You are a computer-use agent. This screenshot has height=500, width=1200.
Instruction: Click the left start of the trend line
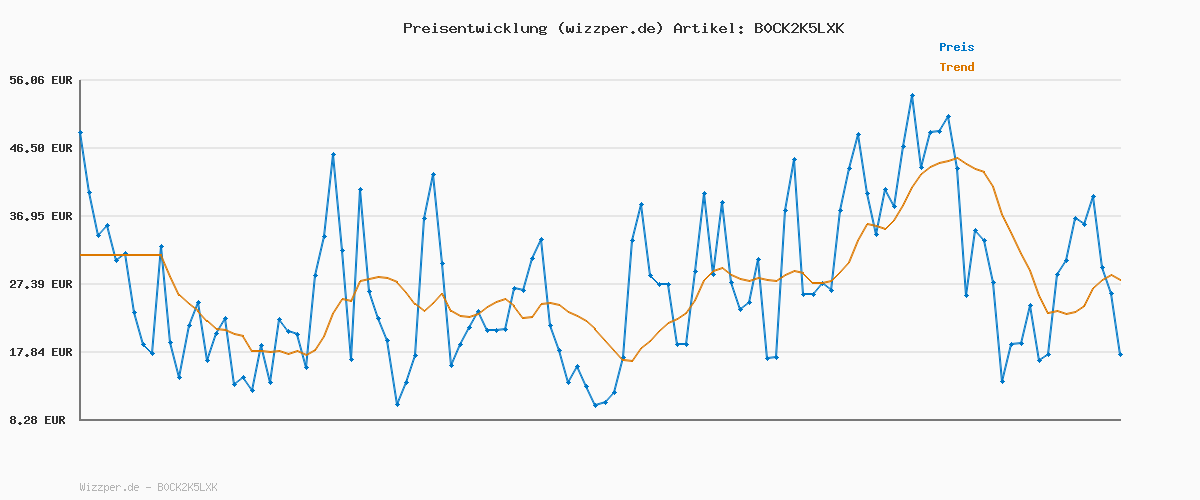click(82, 255)
